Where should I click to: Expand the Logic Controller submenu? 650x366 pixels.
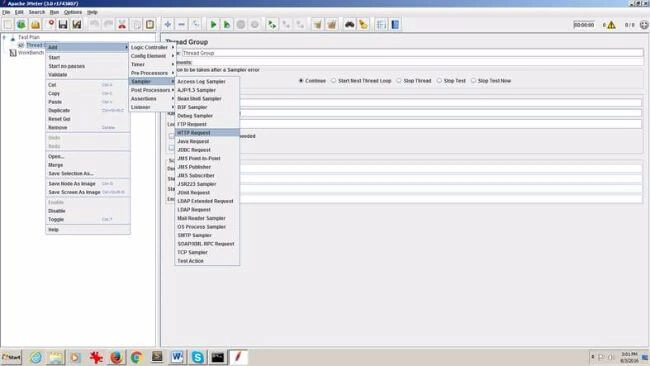(152, 47)
